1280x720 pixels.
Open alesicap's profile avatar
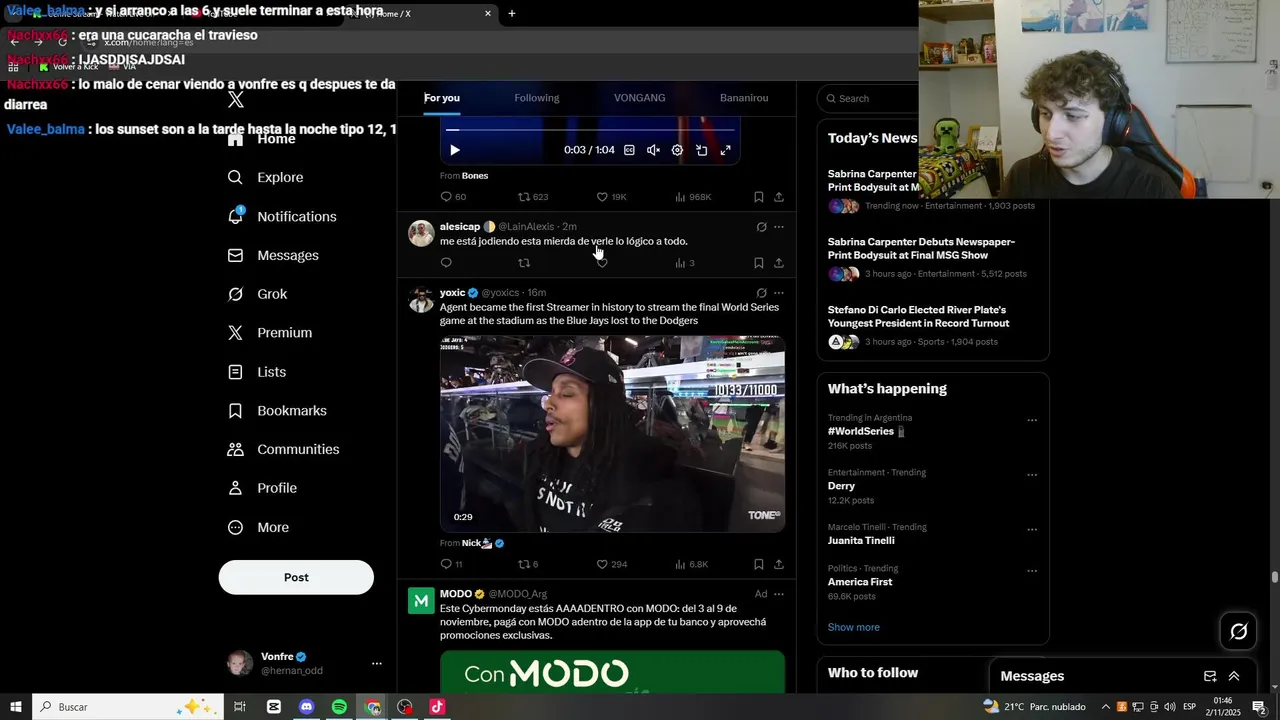pos(421,233)
